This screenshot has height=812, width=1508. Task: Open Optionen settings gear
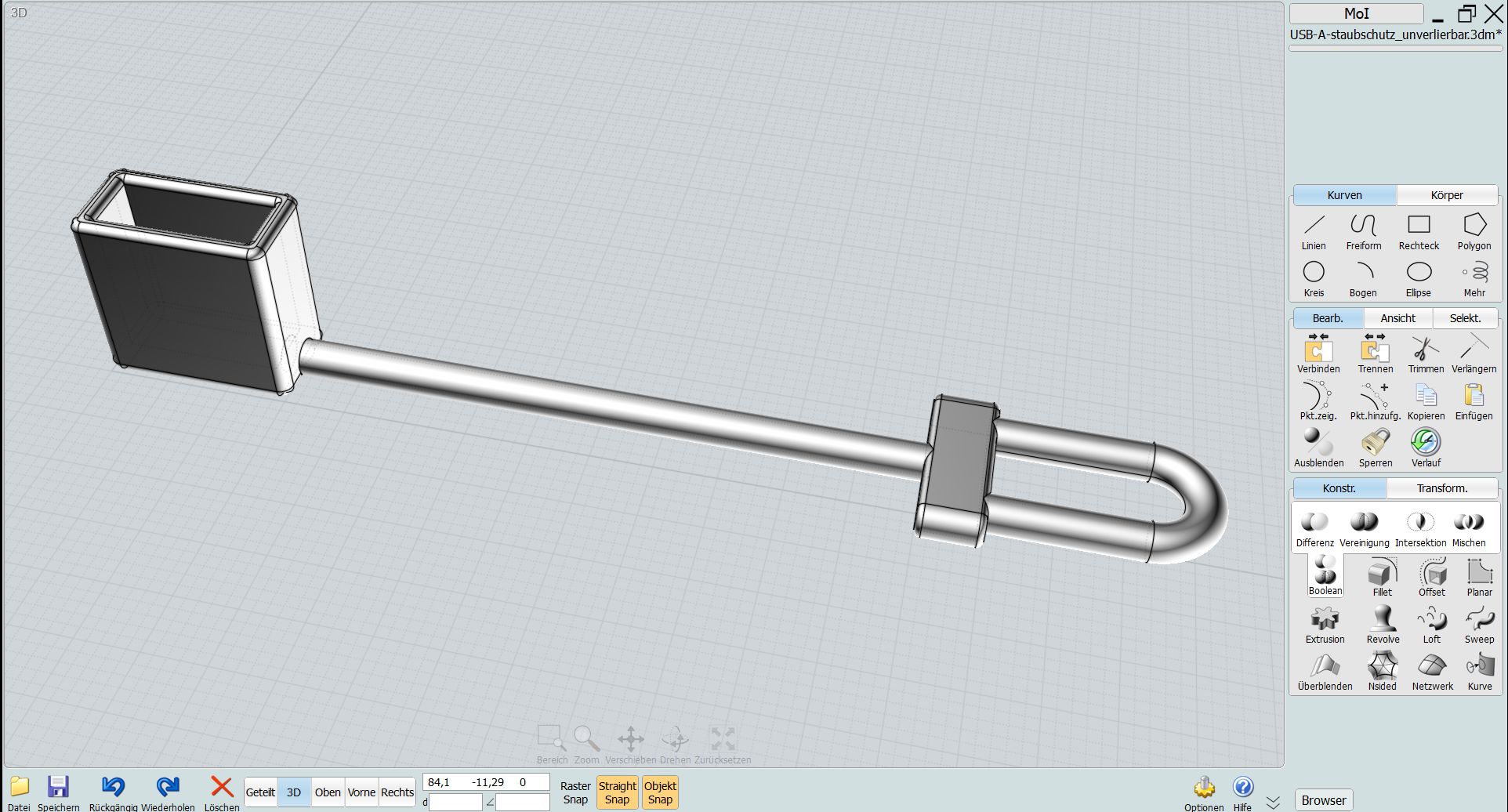click(x=1204, y=793)
